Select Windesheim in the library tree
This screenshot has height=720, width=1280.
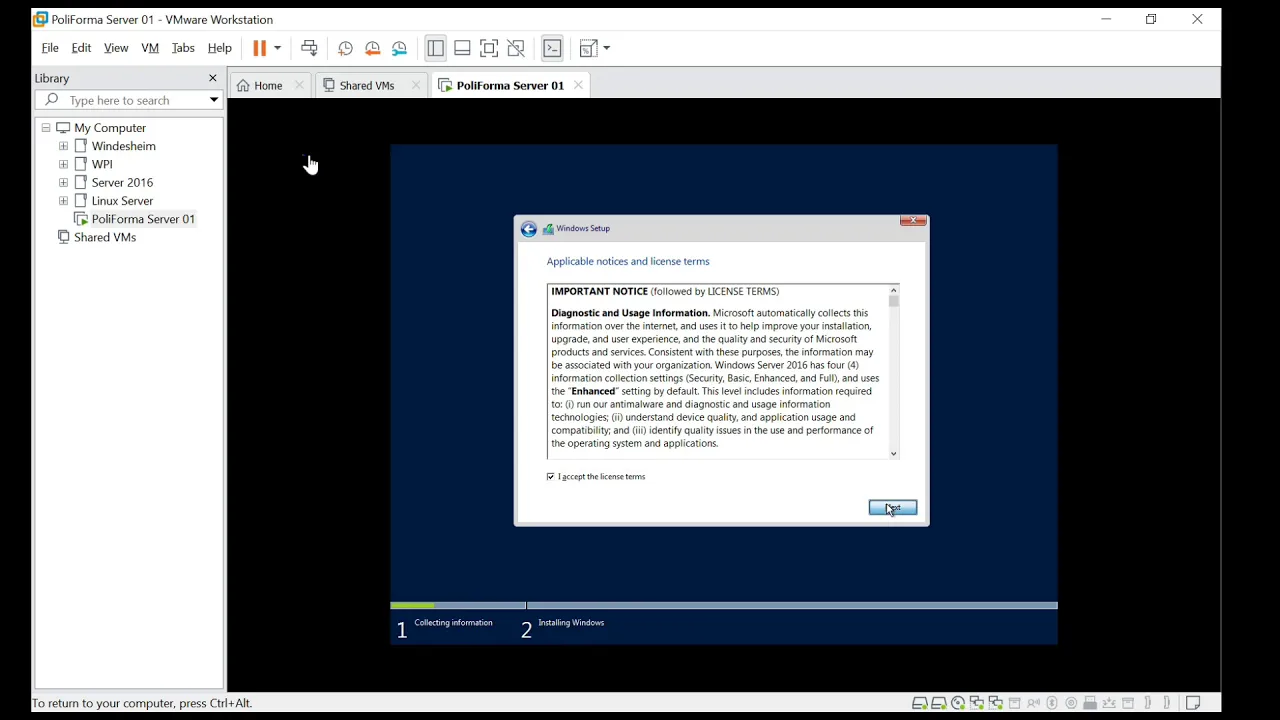124,146
